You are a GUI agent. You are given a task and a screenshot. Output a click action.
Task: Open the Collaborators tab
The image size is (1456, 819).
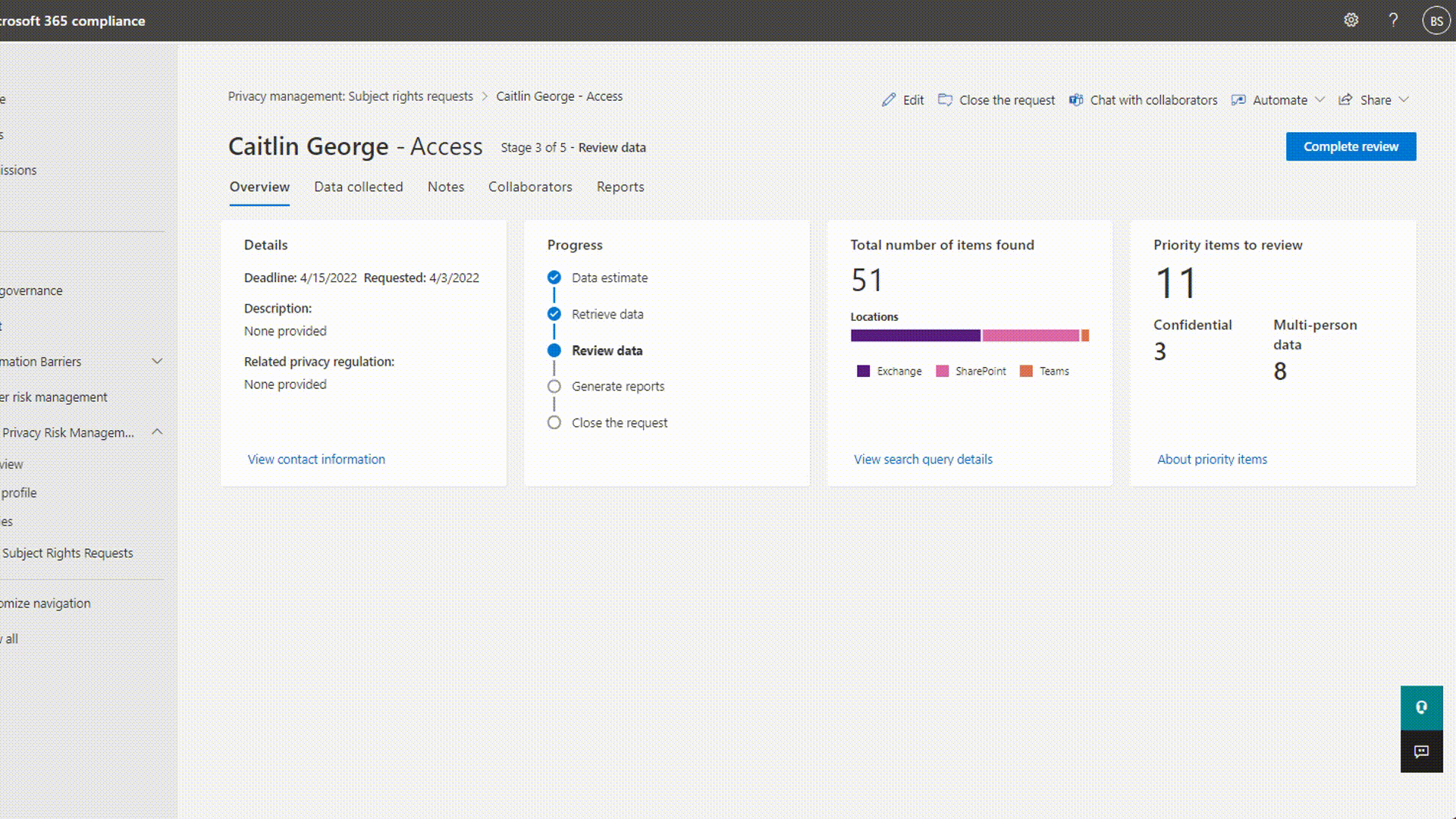530,187
